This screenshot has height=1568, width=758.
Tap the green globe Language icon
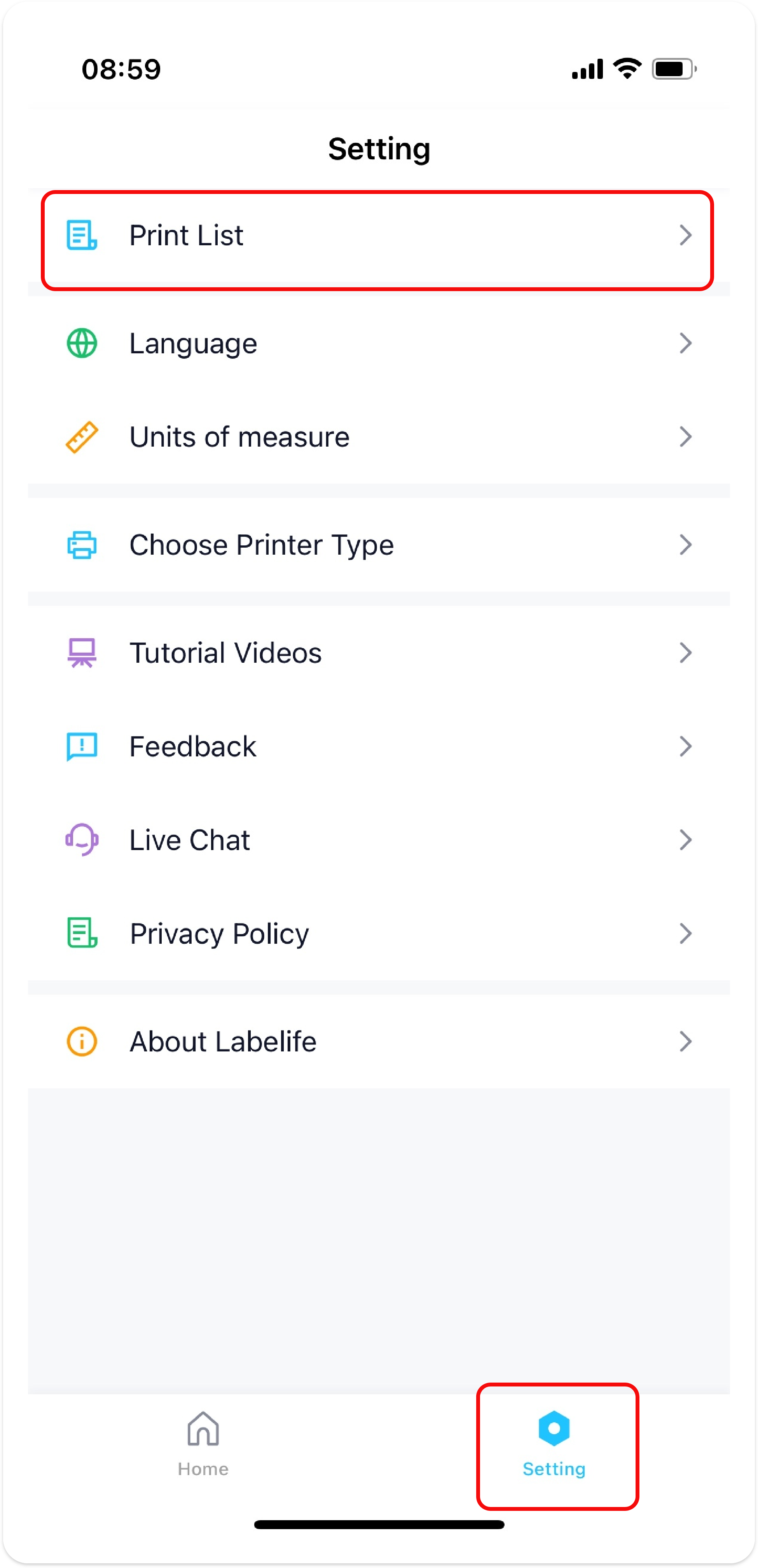[82, 343]
